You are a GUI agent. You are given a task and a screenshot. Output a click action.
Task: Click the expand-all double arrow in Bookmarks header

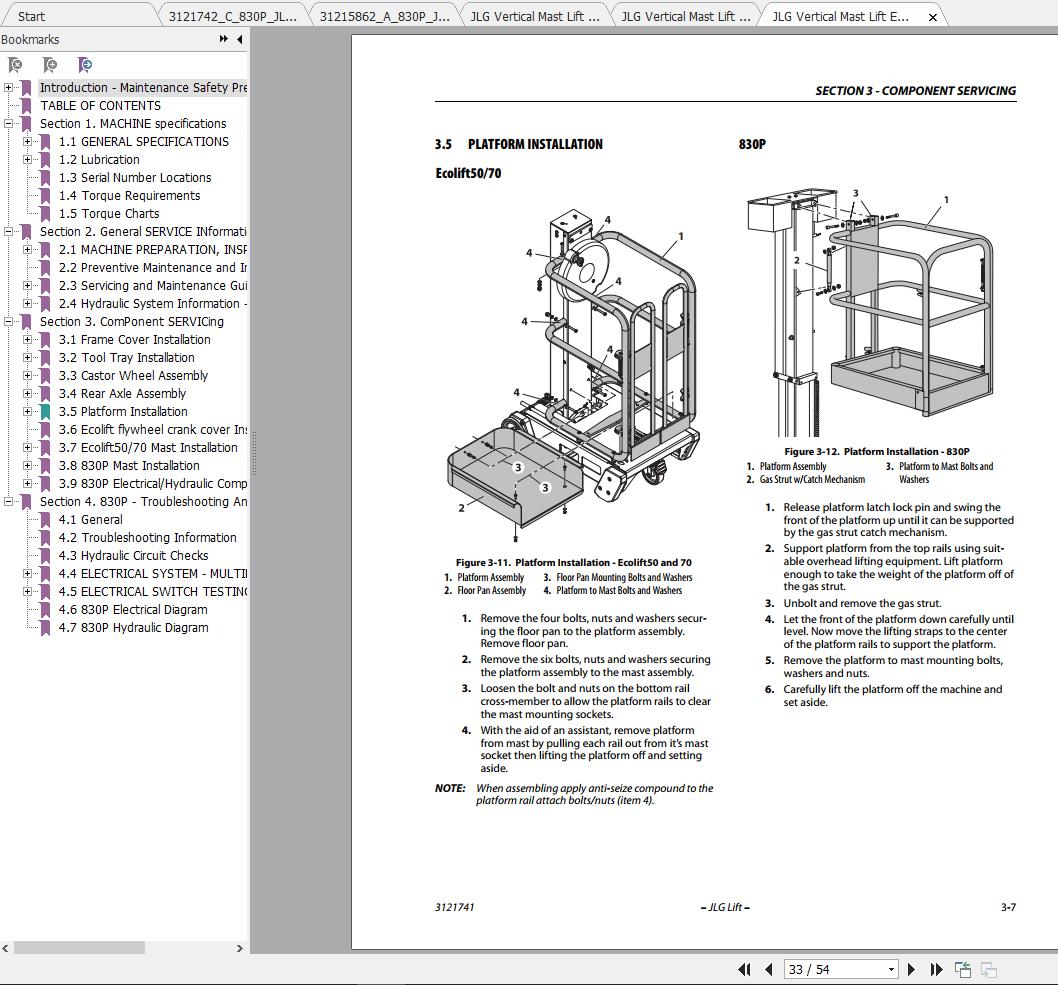click(x=224, y=39)
